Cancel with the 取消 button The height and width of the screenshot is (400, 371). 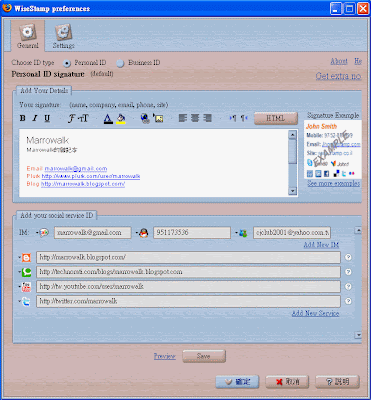(287, 382)
